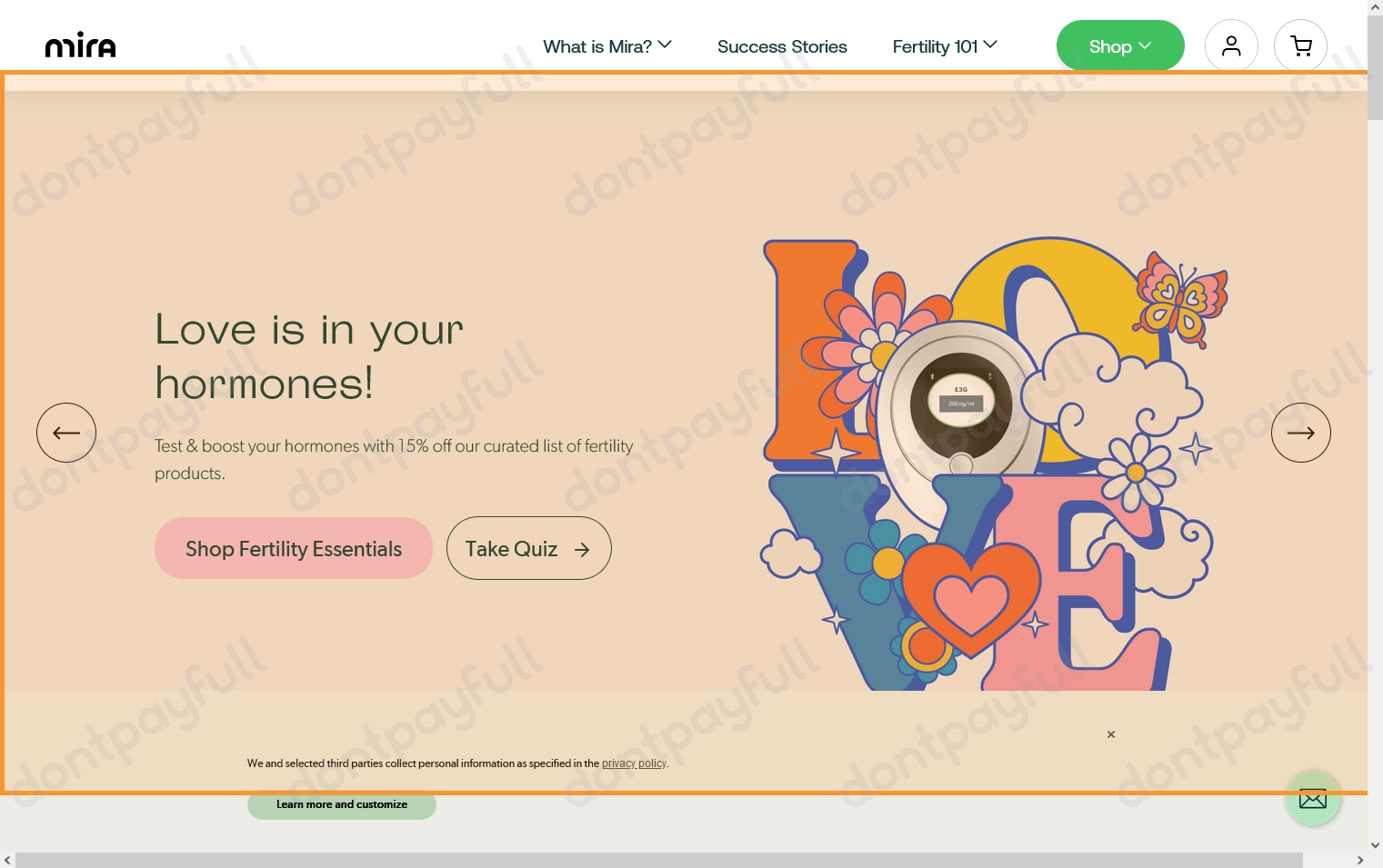This screenshot has width=1383, height=868.
Task: Expand the Shop button chevron
Action: [1146, 45]
